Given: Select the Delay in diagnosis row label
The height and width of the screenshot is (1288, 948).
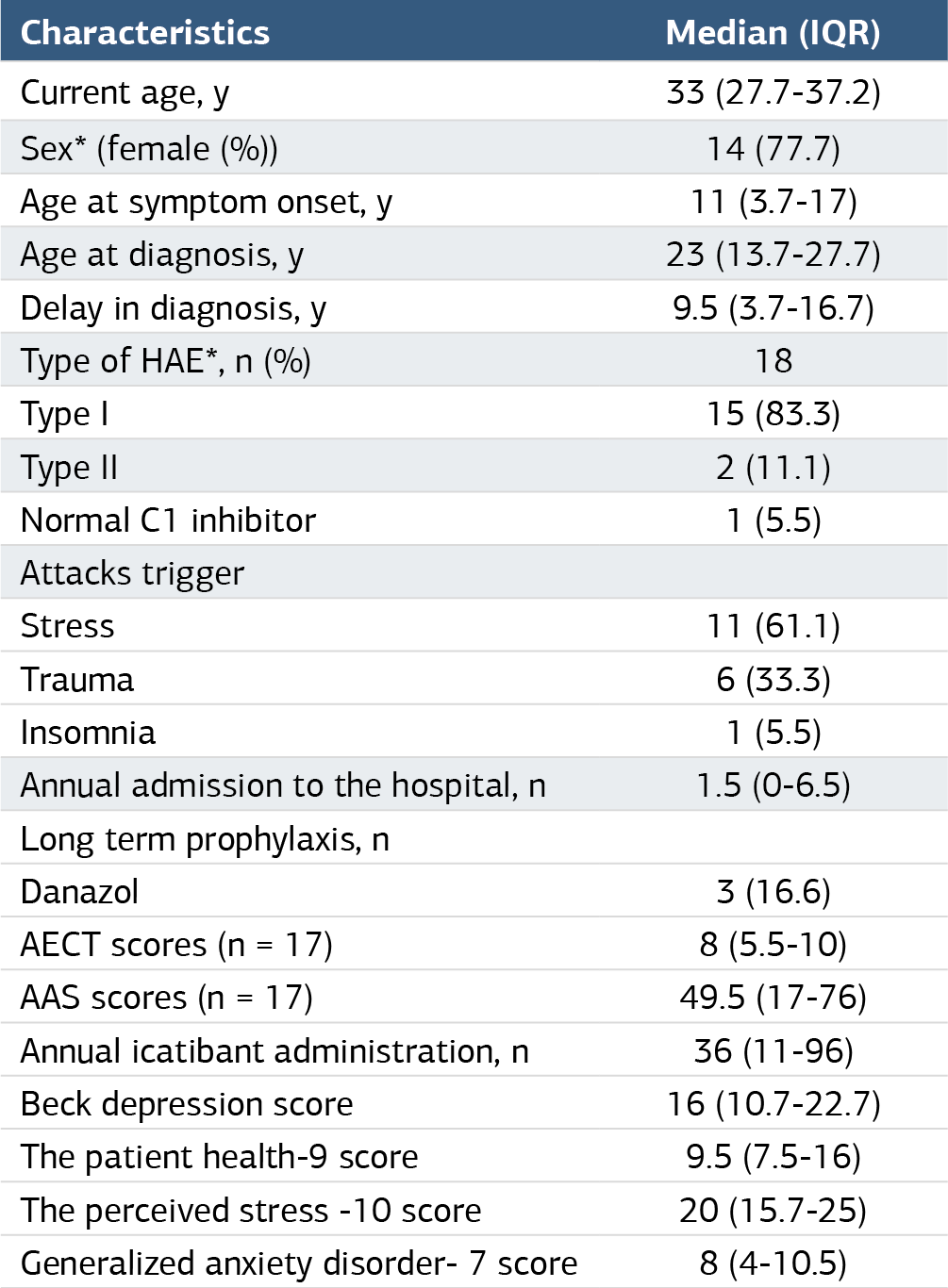Looking at the screenshot, I should point(174,308).
